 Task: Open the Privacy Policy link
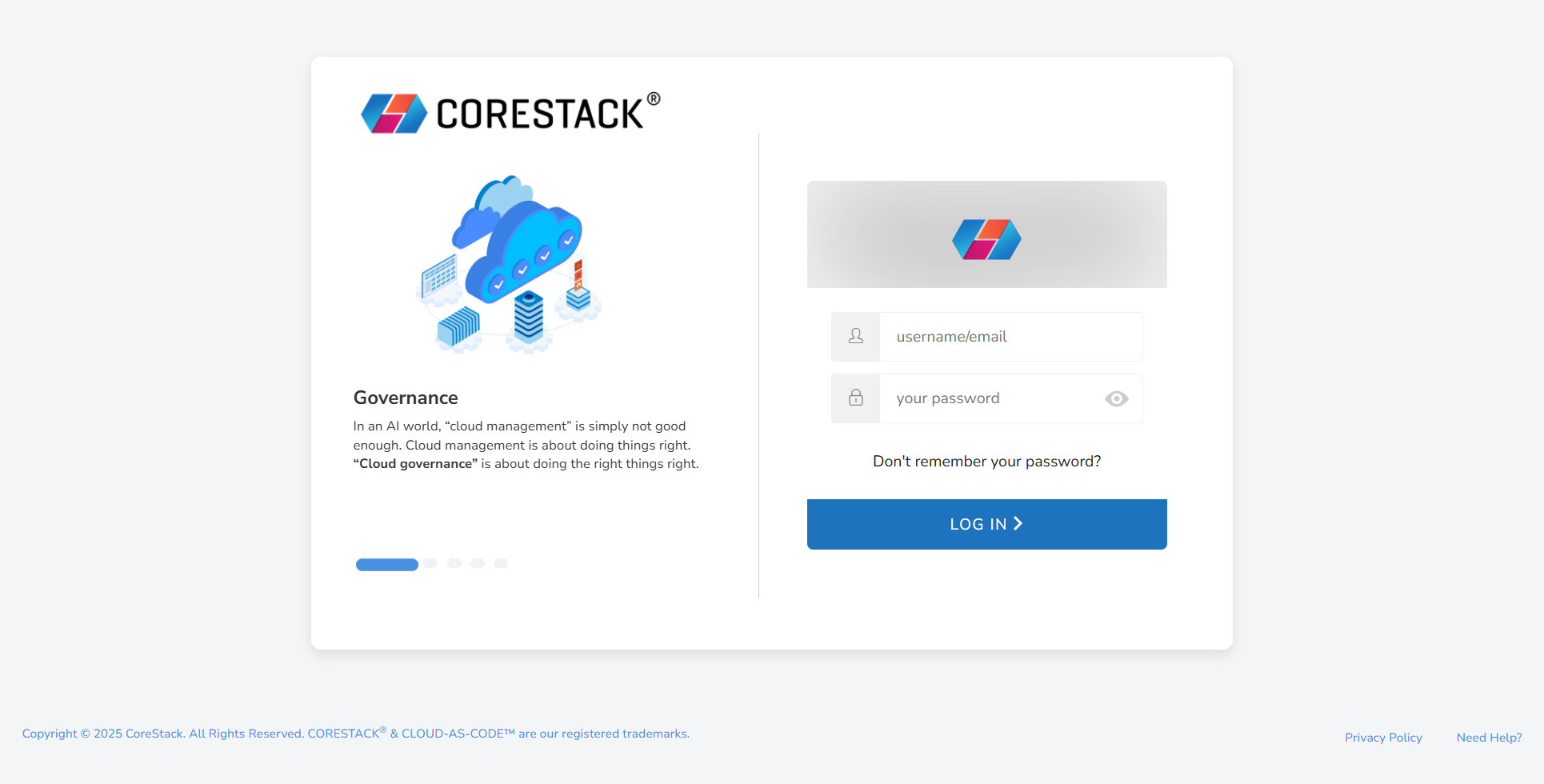(x=1382, y=738)
